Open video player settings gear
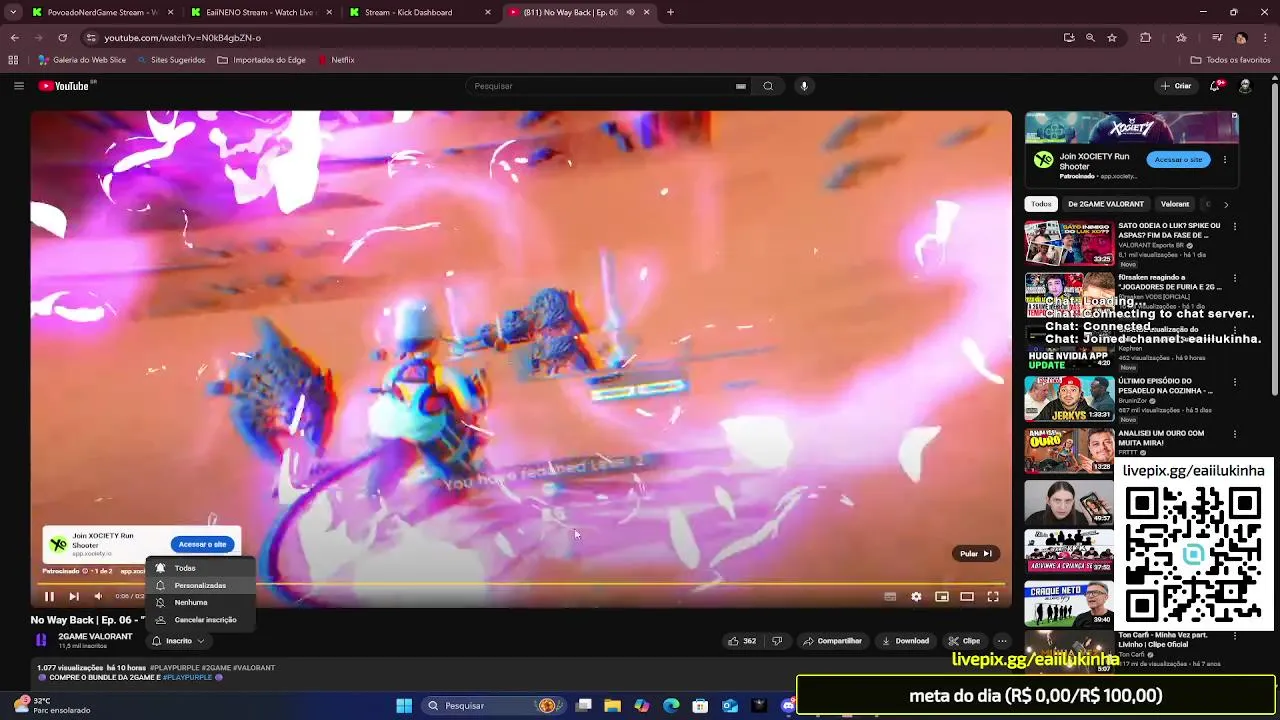This screenshot has height=720, width=1280. (916, 596)
